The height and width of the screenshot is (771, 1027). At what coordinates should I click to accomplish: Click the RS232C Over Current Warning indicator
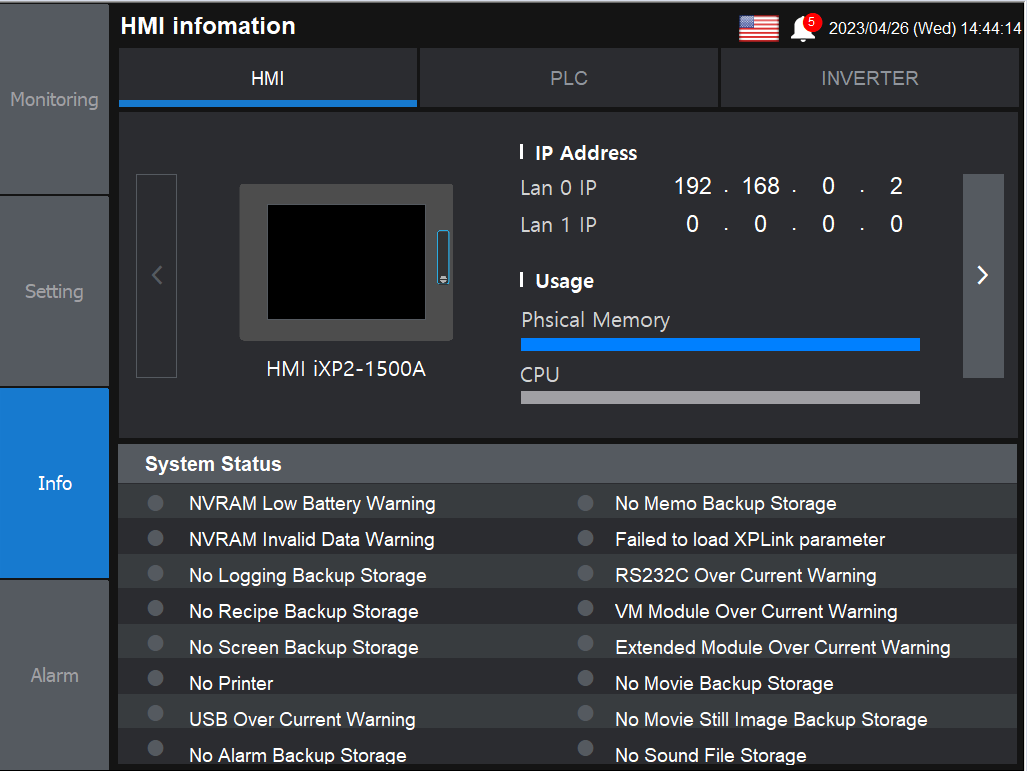coord(586,573)
